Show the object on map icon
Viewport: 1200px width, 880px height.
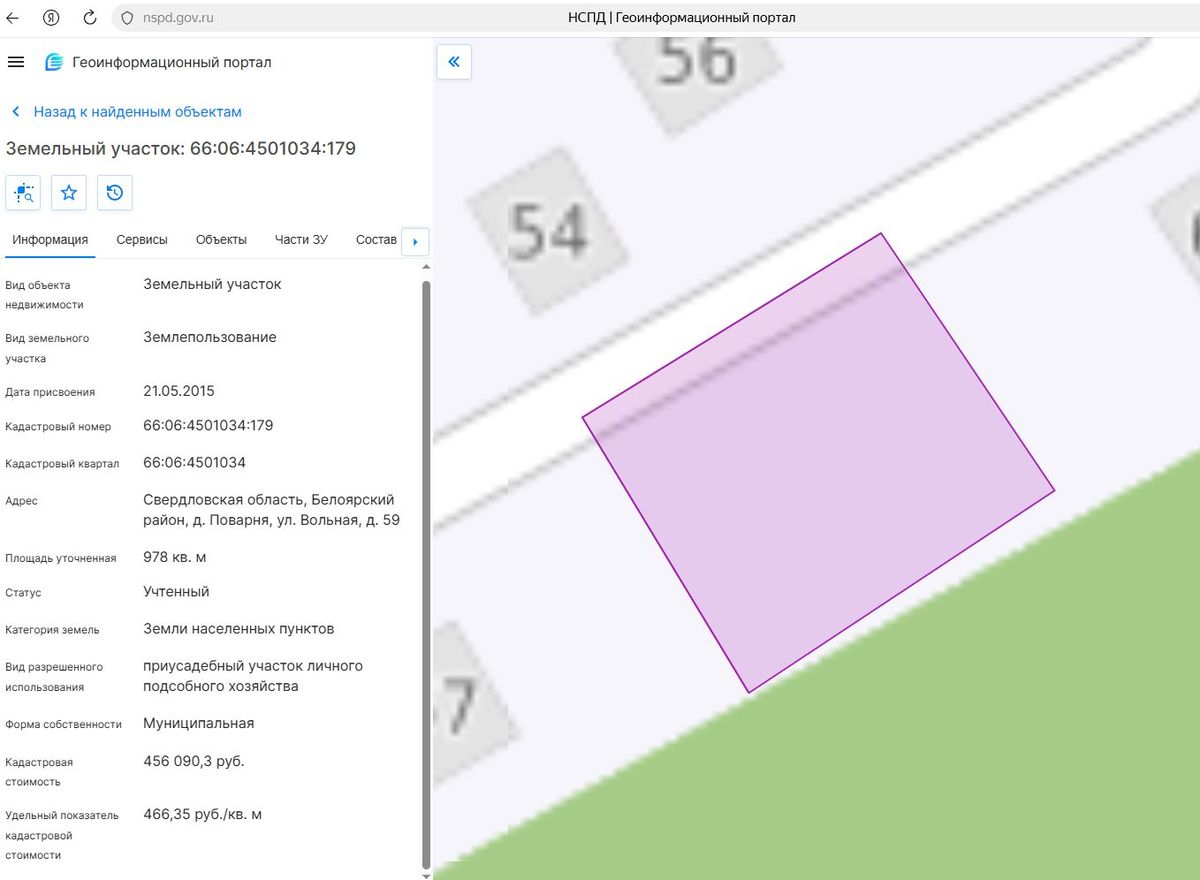pyautogui.click(x=23, y=192)
